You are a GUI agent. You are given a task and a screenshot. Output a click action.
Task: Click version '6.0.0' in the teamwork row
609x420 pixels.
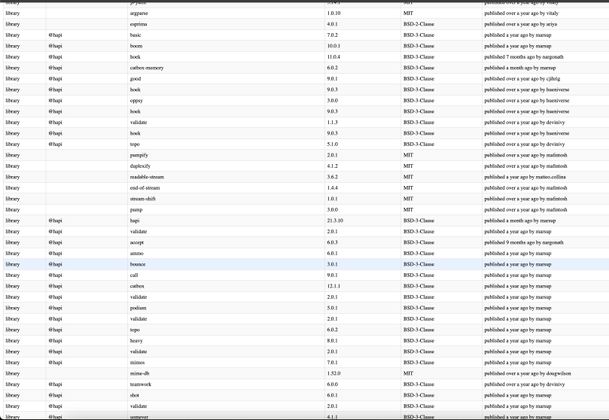tap(332, 384)
